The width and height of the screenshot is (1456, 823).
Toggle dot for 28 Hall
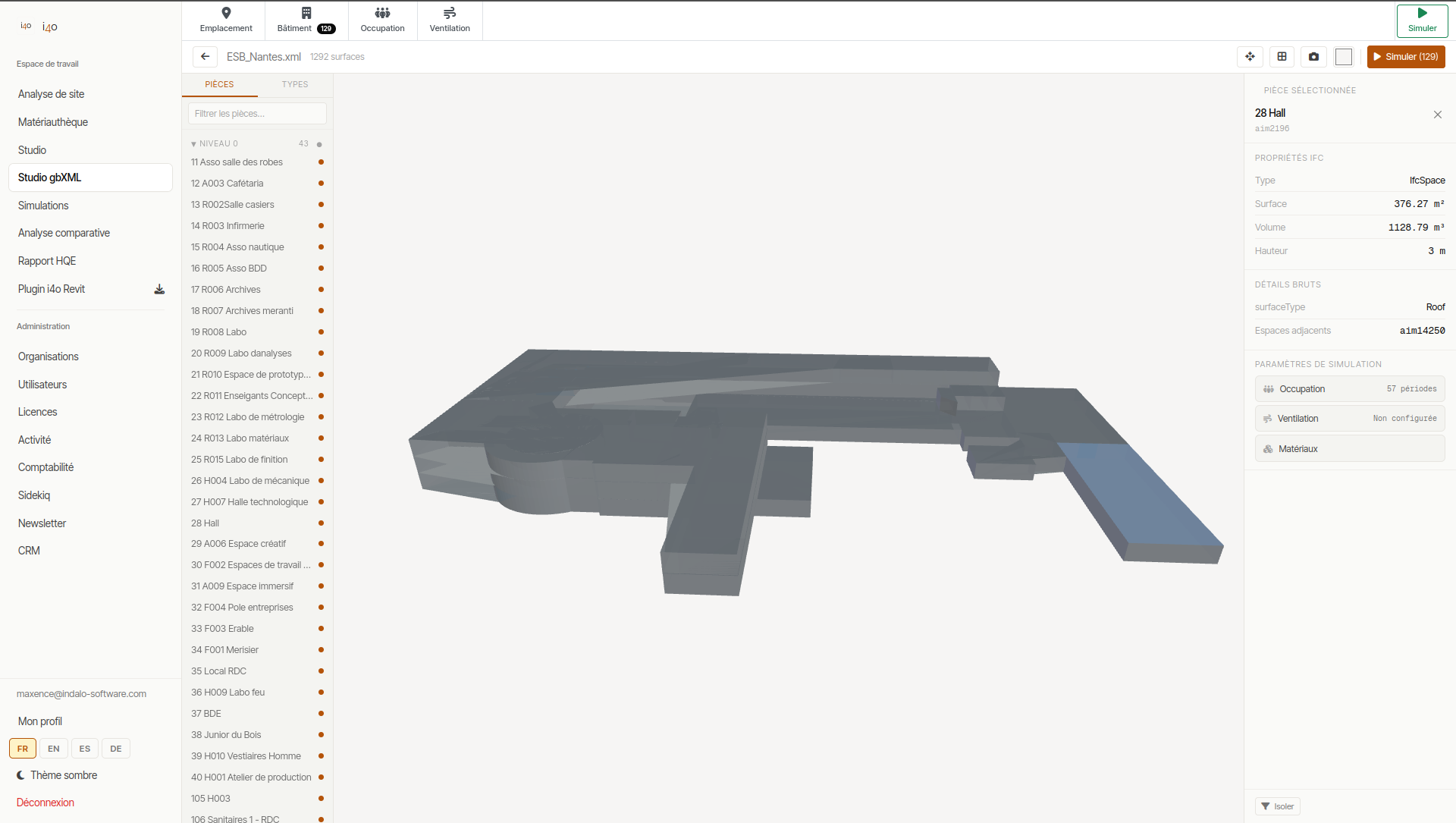tap(321, 523)
